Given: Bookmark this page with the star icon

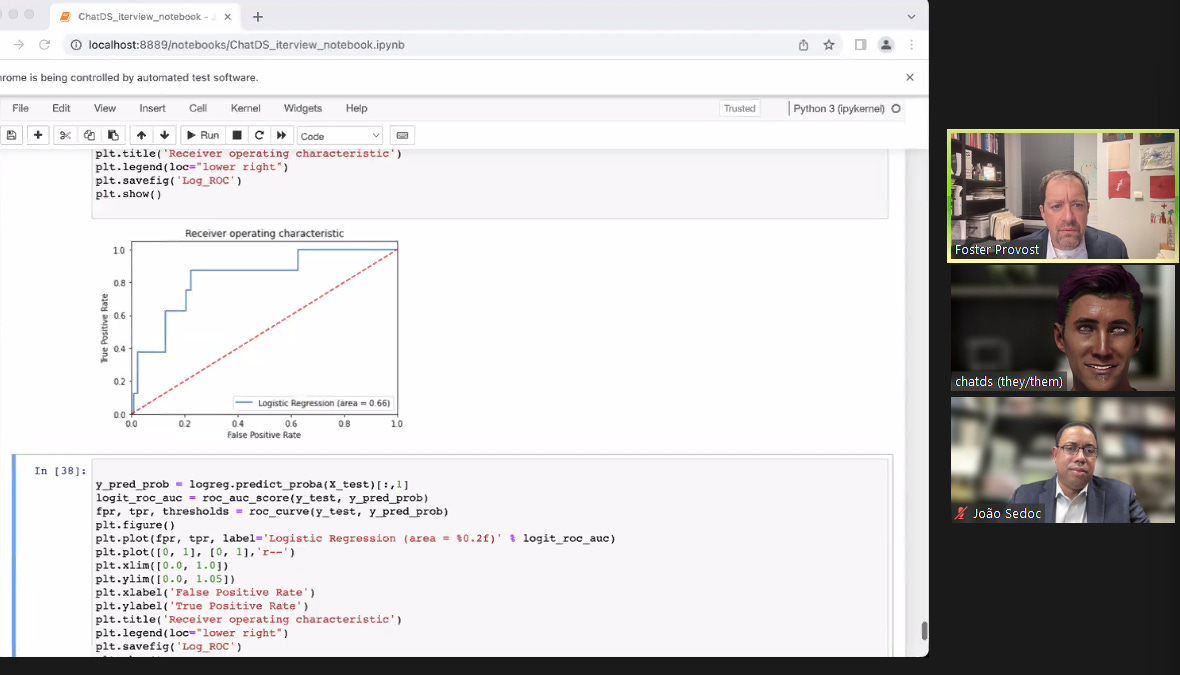Looking at the screenshot, I should pyautogui.click(x=829, y=45).
